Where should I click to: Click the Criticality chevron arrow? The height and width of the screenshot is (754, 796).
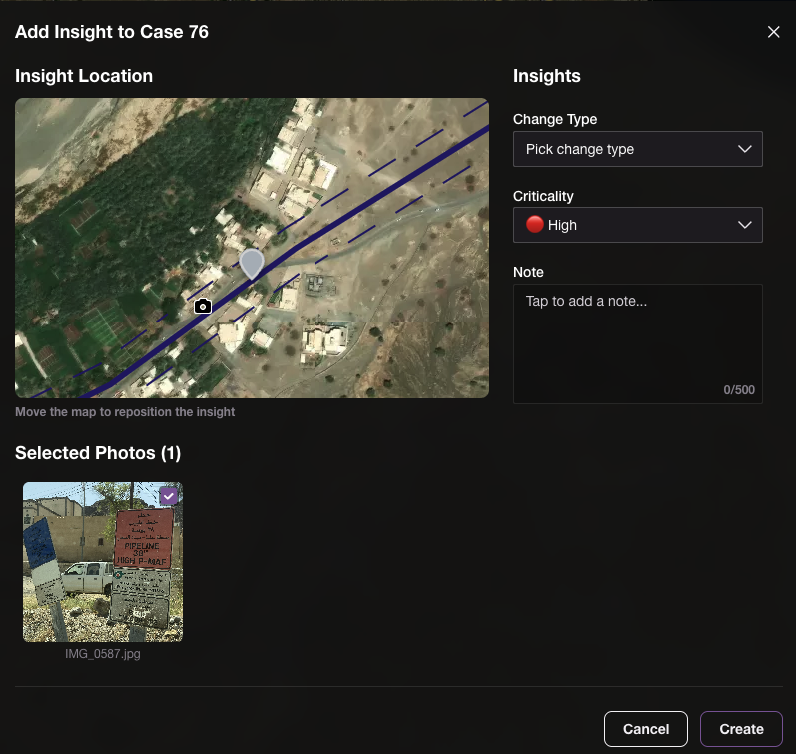744,225
